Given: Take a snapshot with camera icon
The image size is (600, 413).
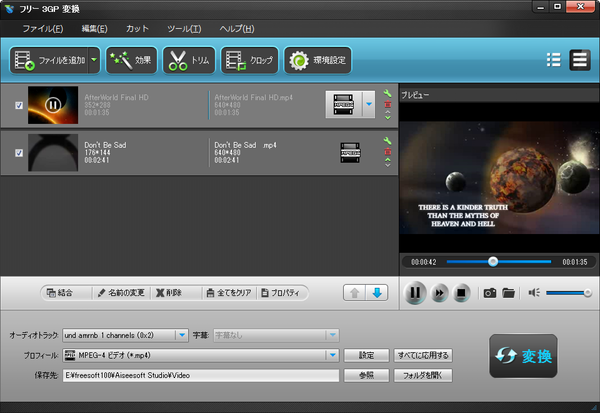Looking at the screenshot, I should tap(490, 293).
